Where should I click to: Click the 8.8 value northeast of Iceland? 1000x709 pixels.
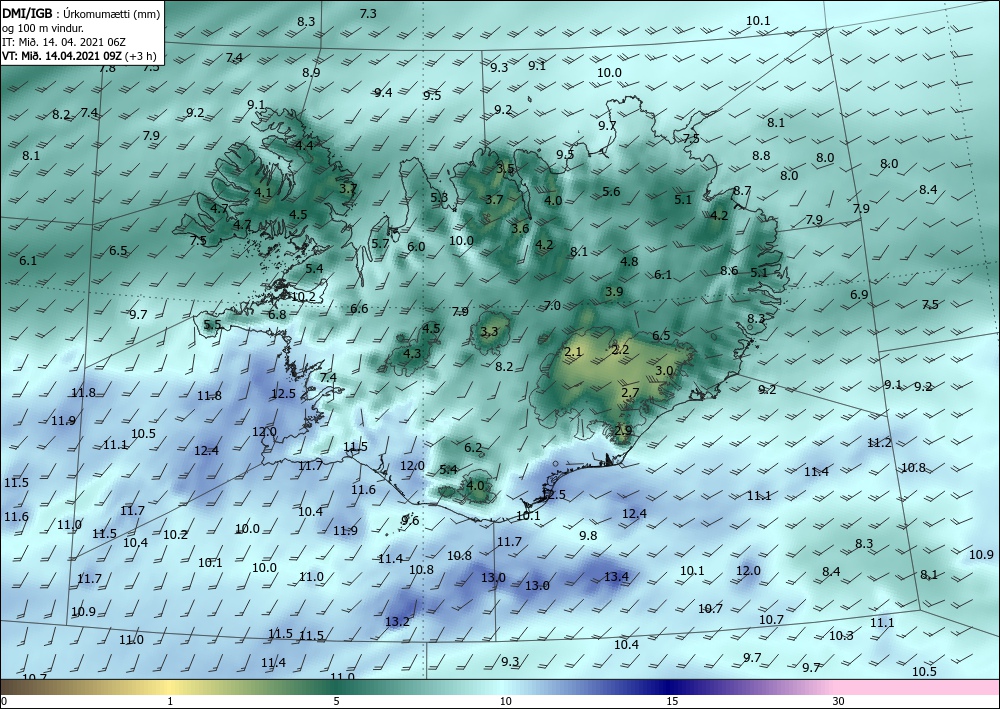tap(761, 156)
